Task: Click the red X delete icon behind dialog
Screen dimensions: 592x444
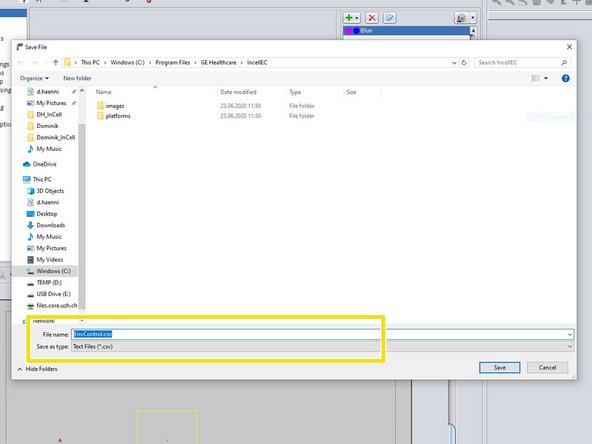Action: pos(372,18)
